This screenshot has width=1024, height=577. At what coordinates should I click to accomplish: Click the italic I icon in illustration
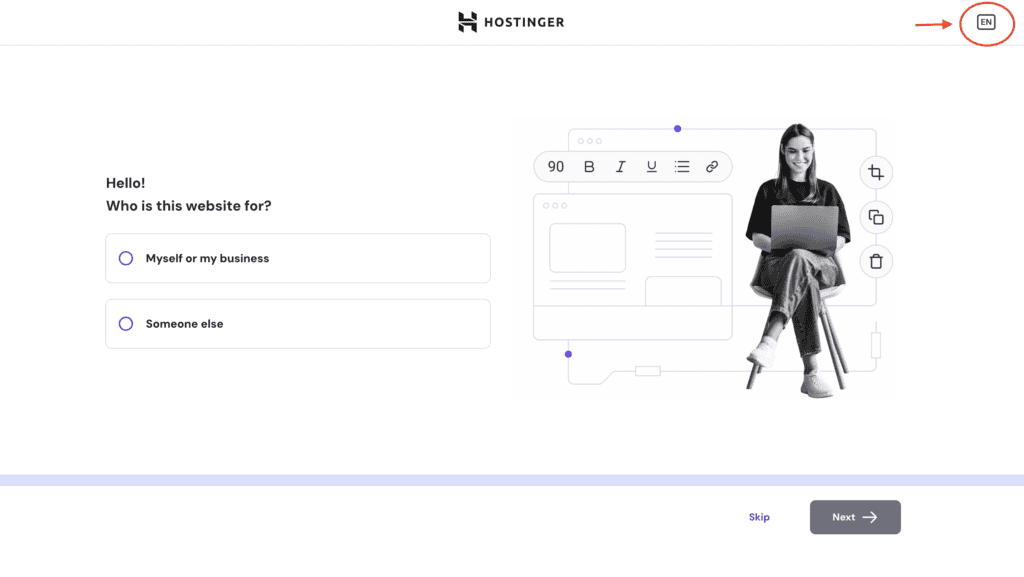620,166
